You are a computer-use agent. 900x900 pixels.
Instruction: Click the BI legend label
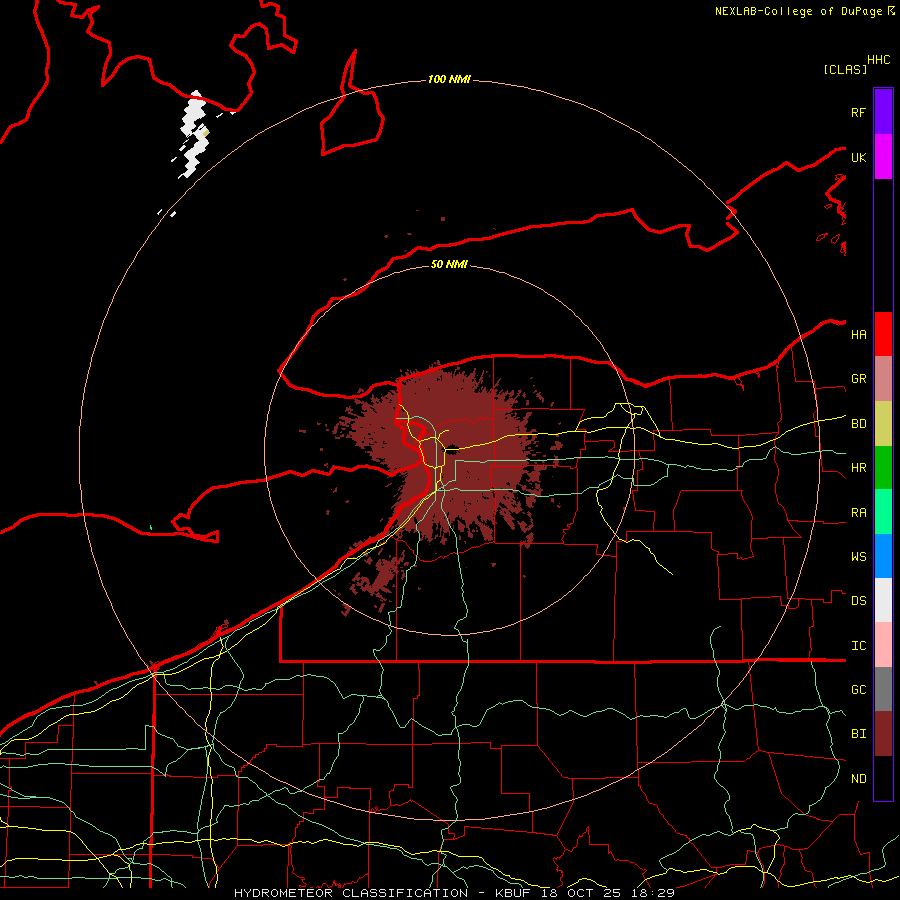[858, 734]
